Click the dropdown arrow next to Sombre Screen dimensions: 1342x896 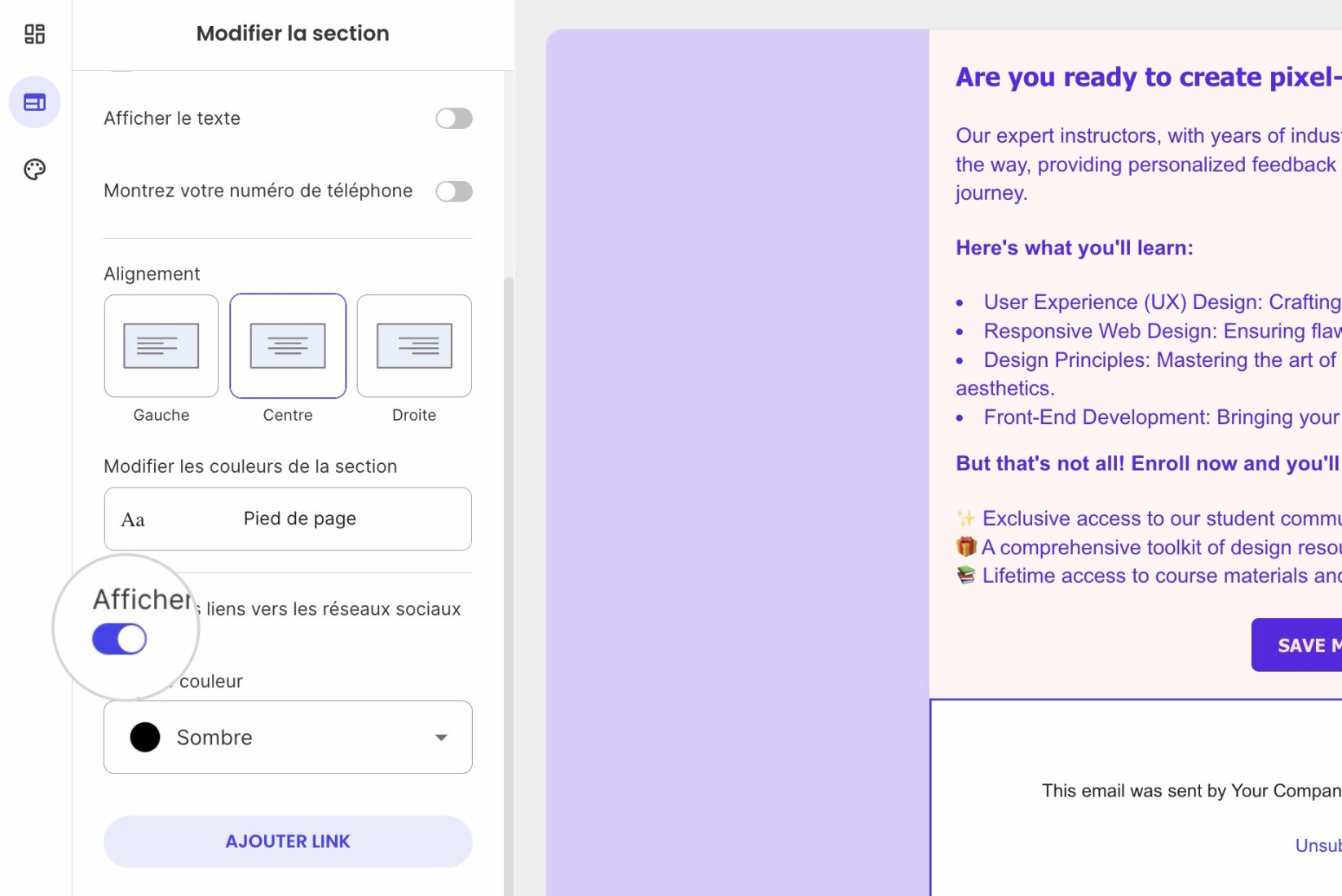pyautogui.click(x=441, y=737)
